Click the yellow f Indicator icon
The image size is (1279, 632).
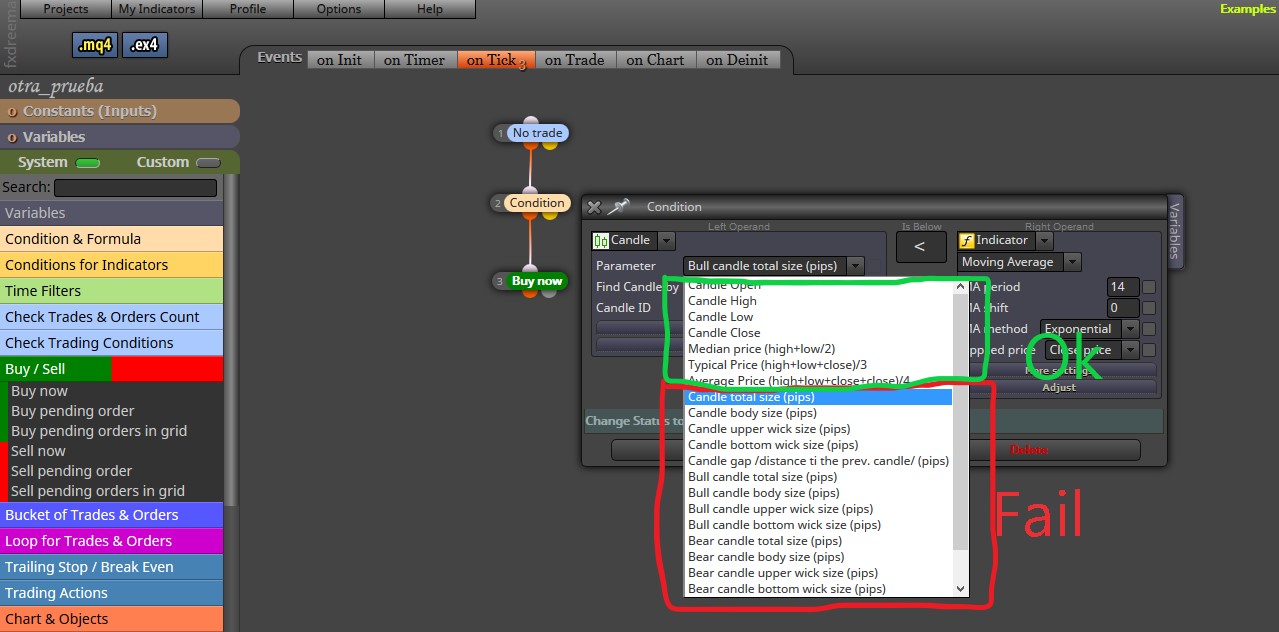tap(966, 240)
